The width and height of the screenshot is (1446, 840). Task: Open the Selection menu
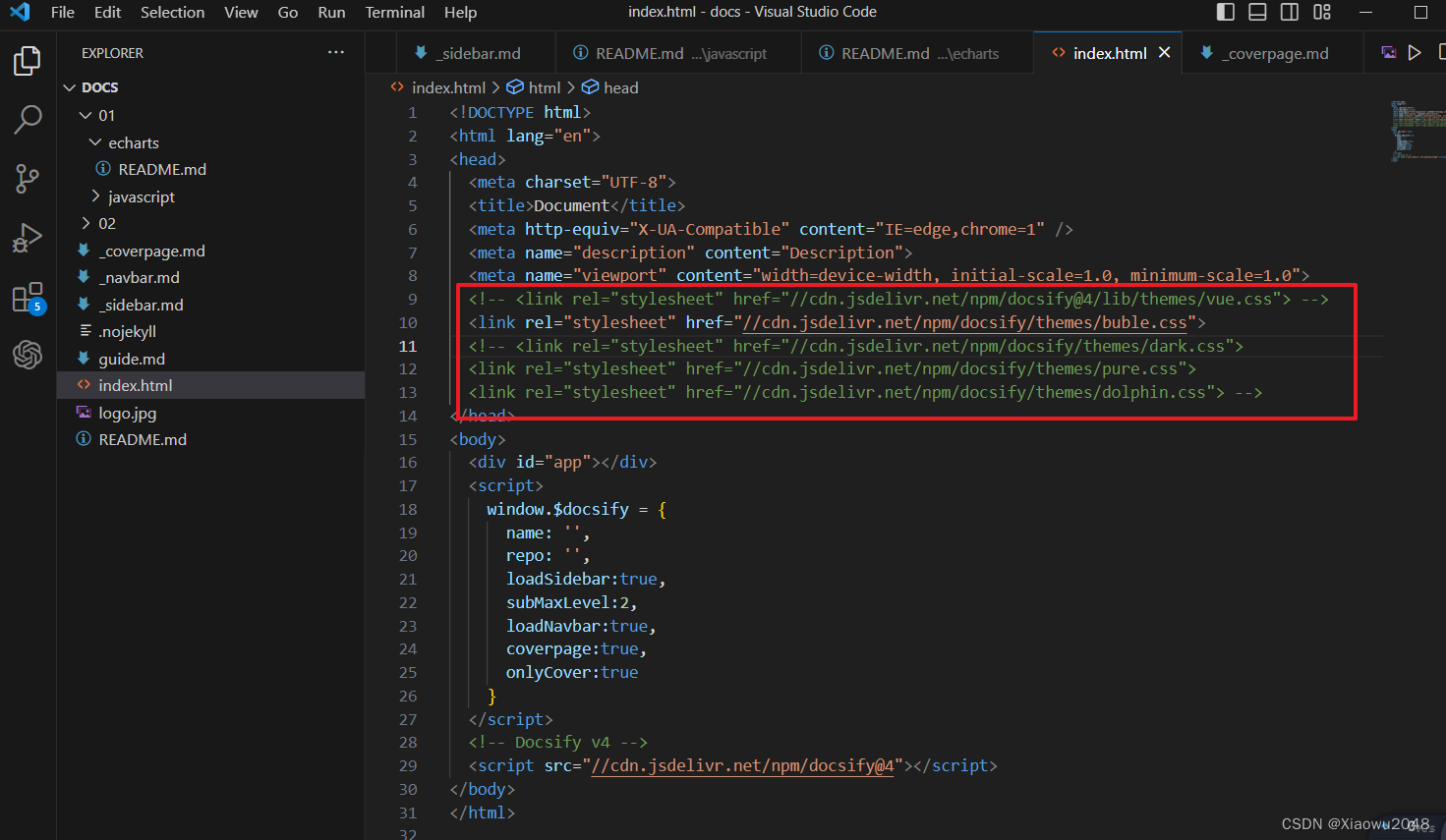click(173, 12)
